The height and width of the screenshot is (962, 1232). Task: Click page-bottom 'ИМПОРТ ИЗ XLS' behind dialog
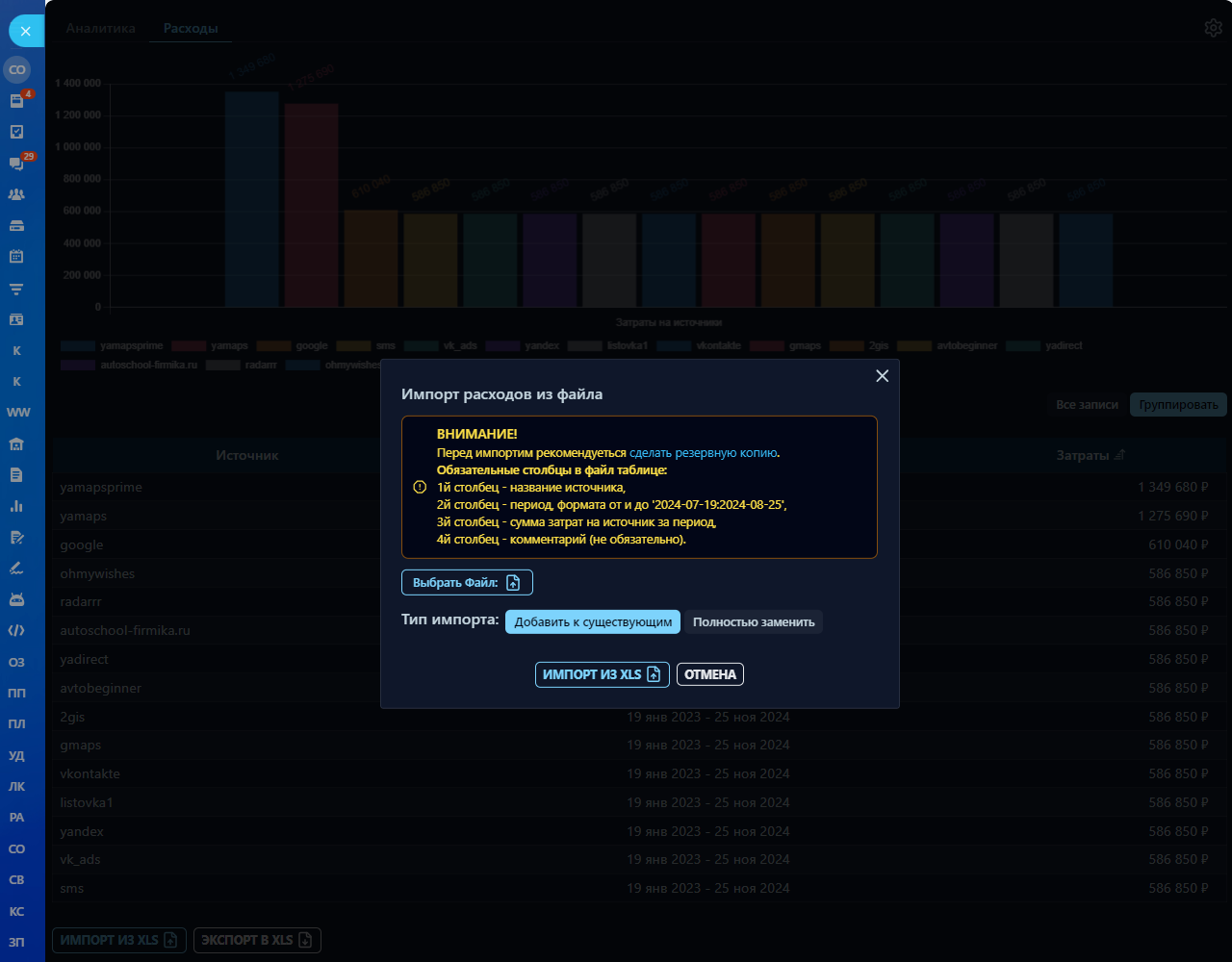(119, 940)
